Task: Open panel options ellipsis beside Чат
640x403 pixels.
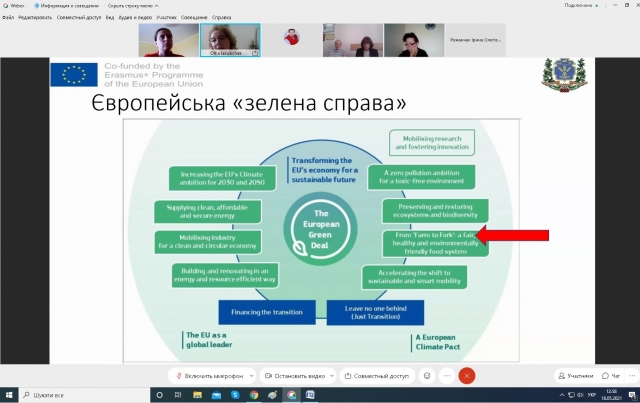Action: (x=632, y=376)
